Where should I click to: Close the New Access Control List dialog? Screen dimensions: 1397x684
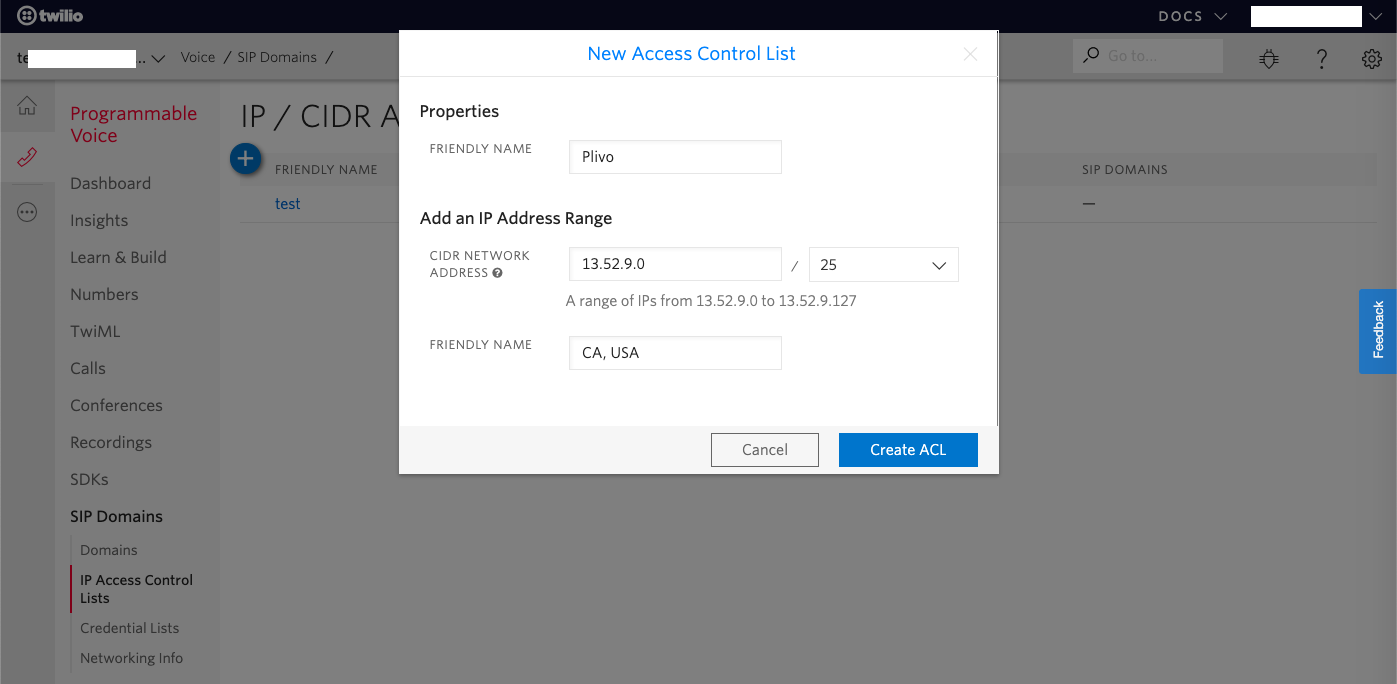(x=970, y=54)
